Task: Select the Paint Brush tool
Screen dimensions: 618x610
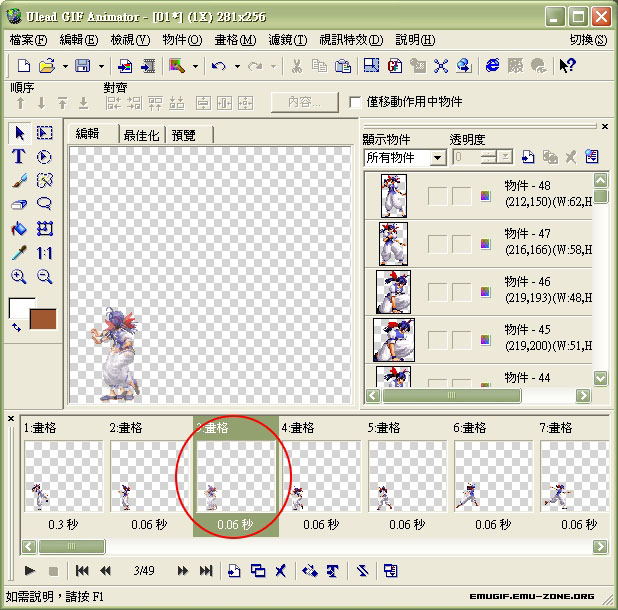Action: coord(19,180)
